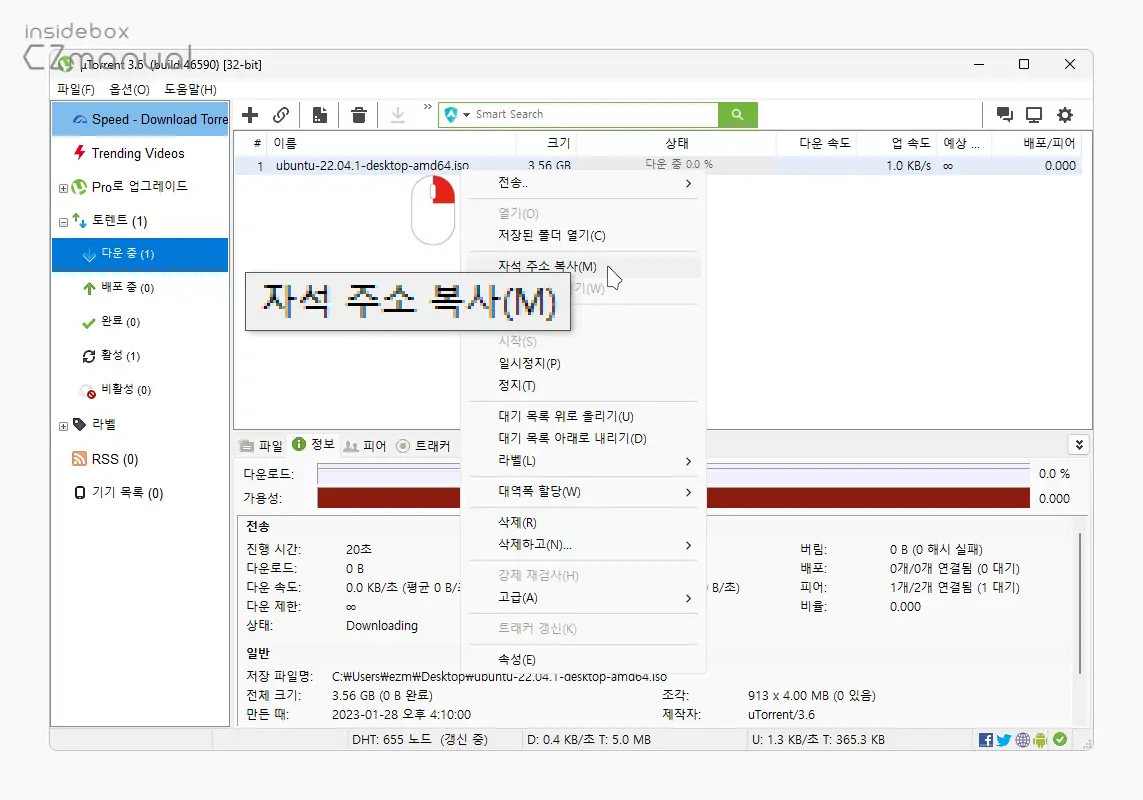Click the 가용성 red availability bar
Viewport: 1143px width, 800px height.
(x=674, y=498)
